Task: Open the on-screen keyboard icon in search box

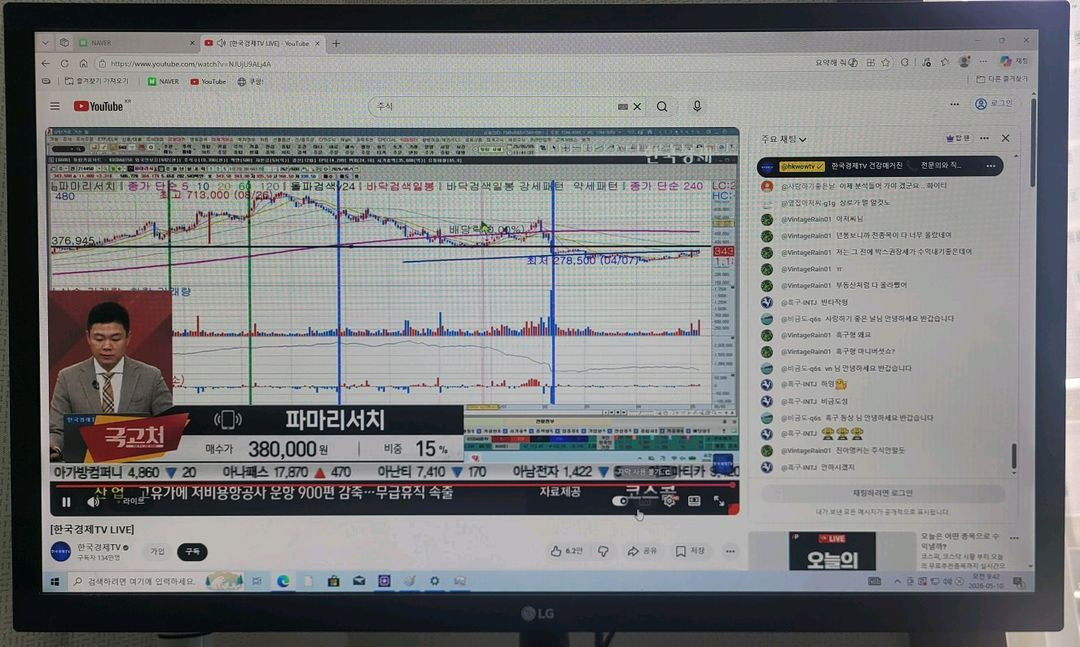Action: (x=623, y=107)
